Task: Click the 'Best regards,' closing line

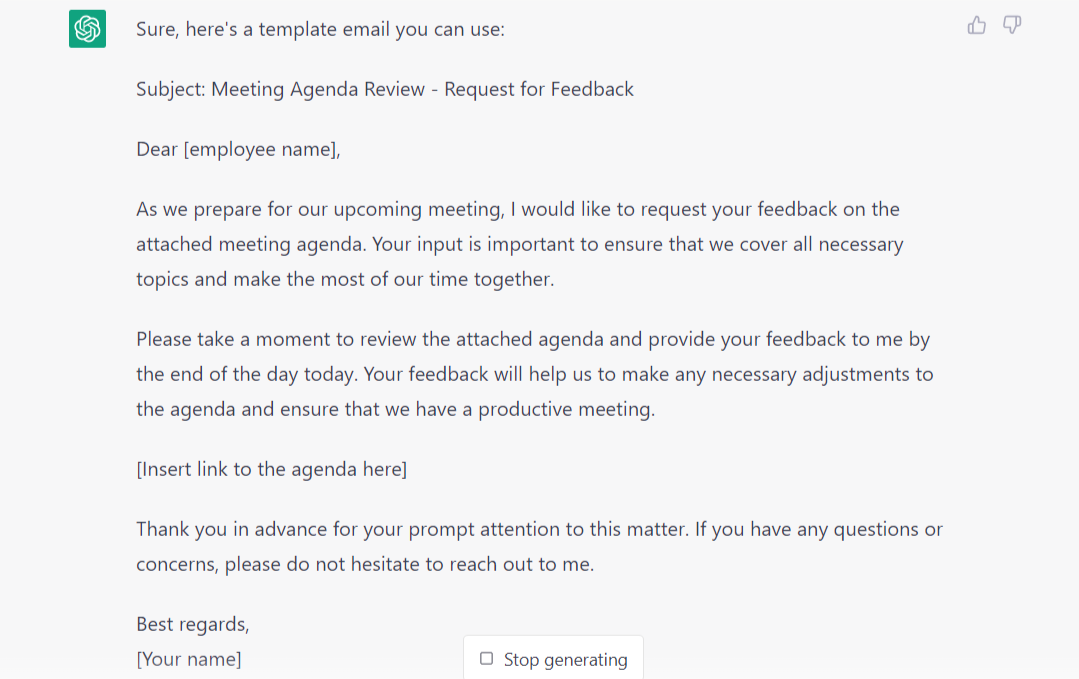Action: click(193, 624)
